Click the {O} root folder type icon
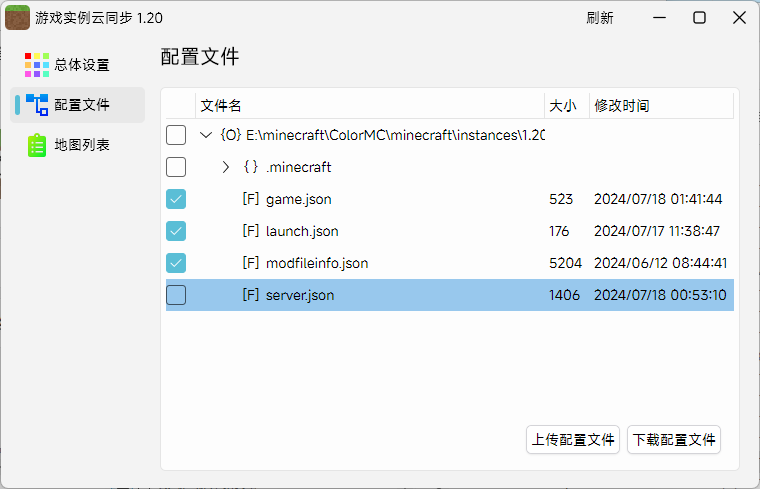Screen dimensions: 760x489 (x=230, y=135)
